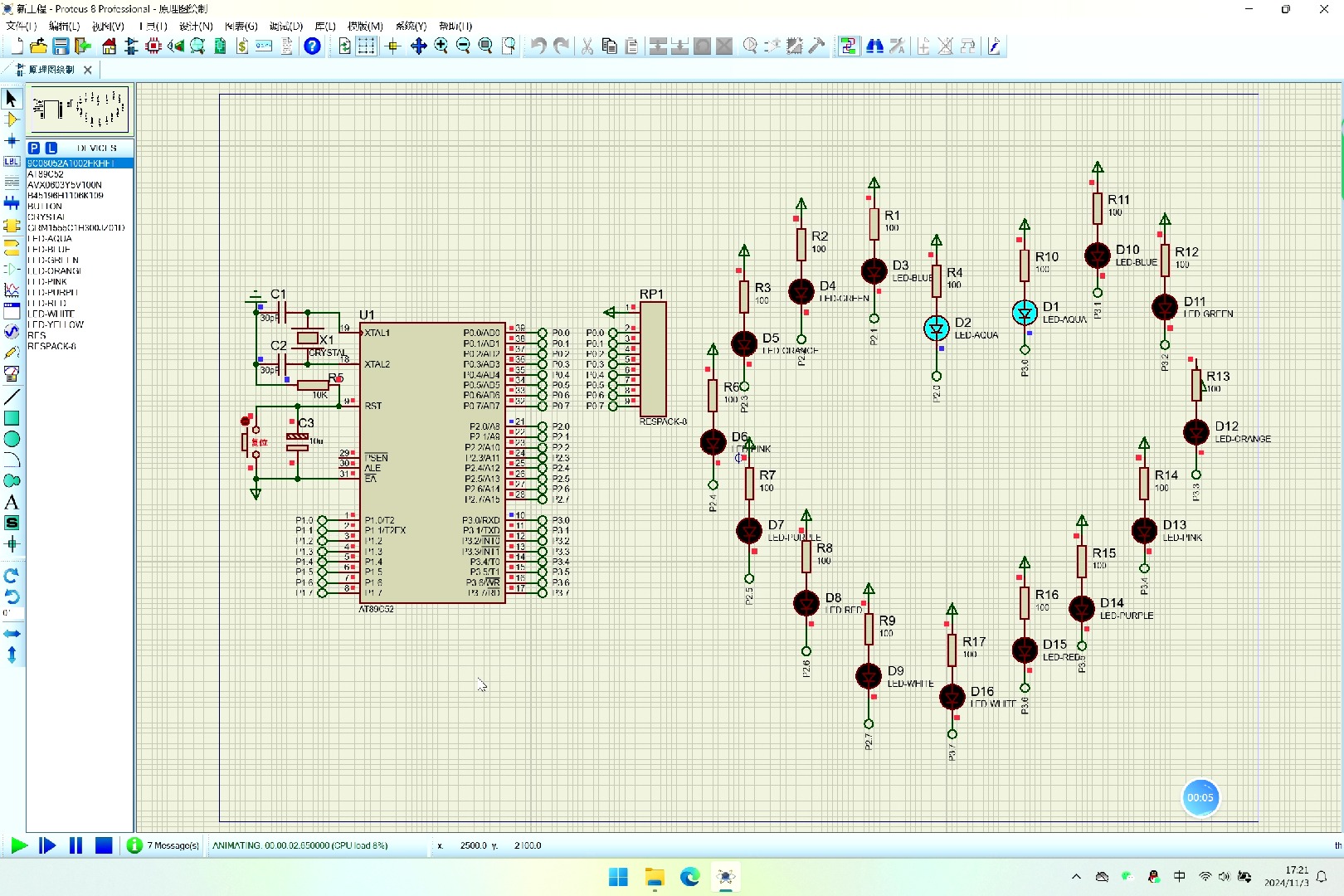The image size is (1344, 896).
Task: Click the overview thumbnail of the schematic
Action: pyautogui.click(x=80, y=109)
